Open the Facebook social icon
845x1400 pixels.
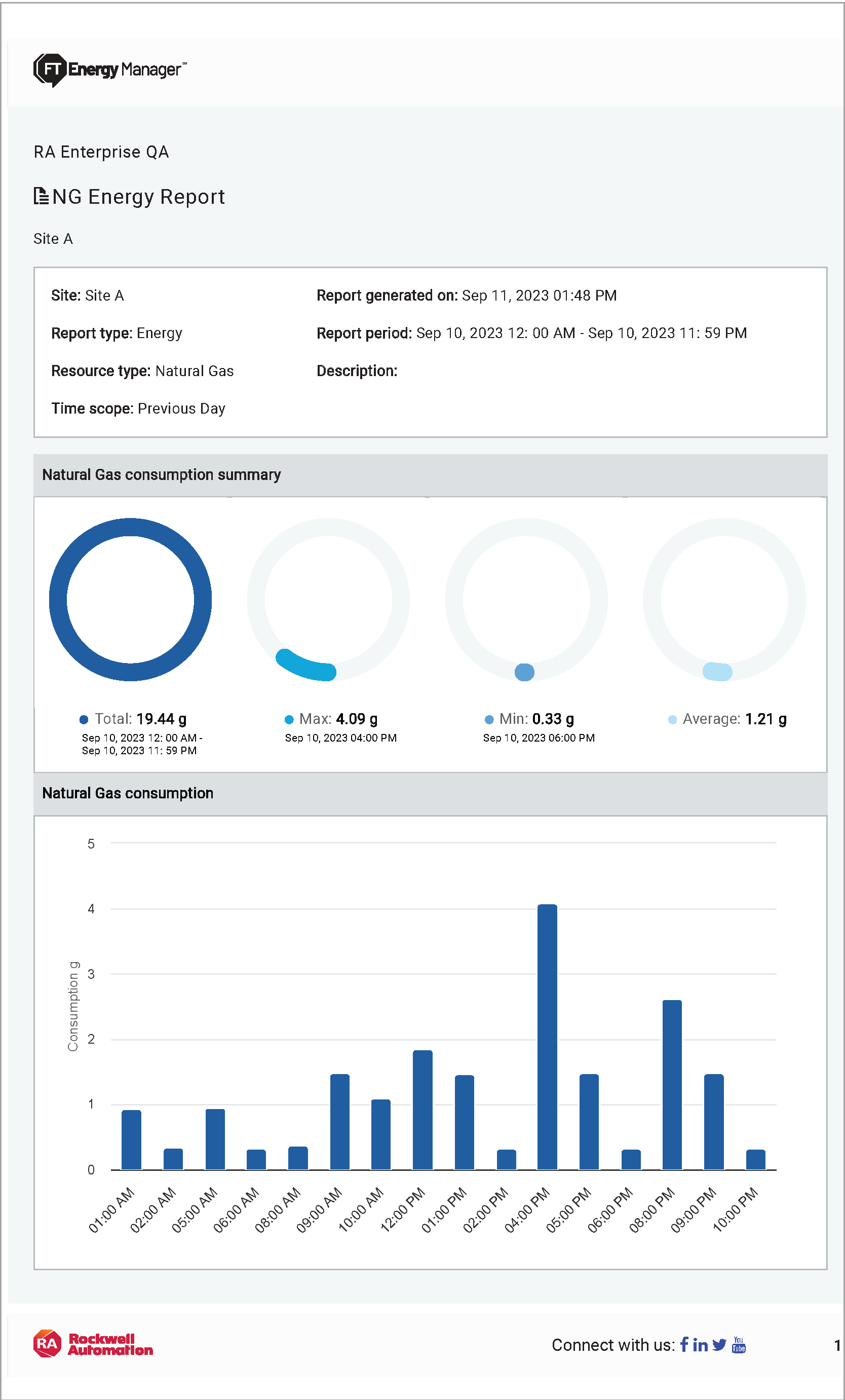coord(684,1345)
